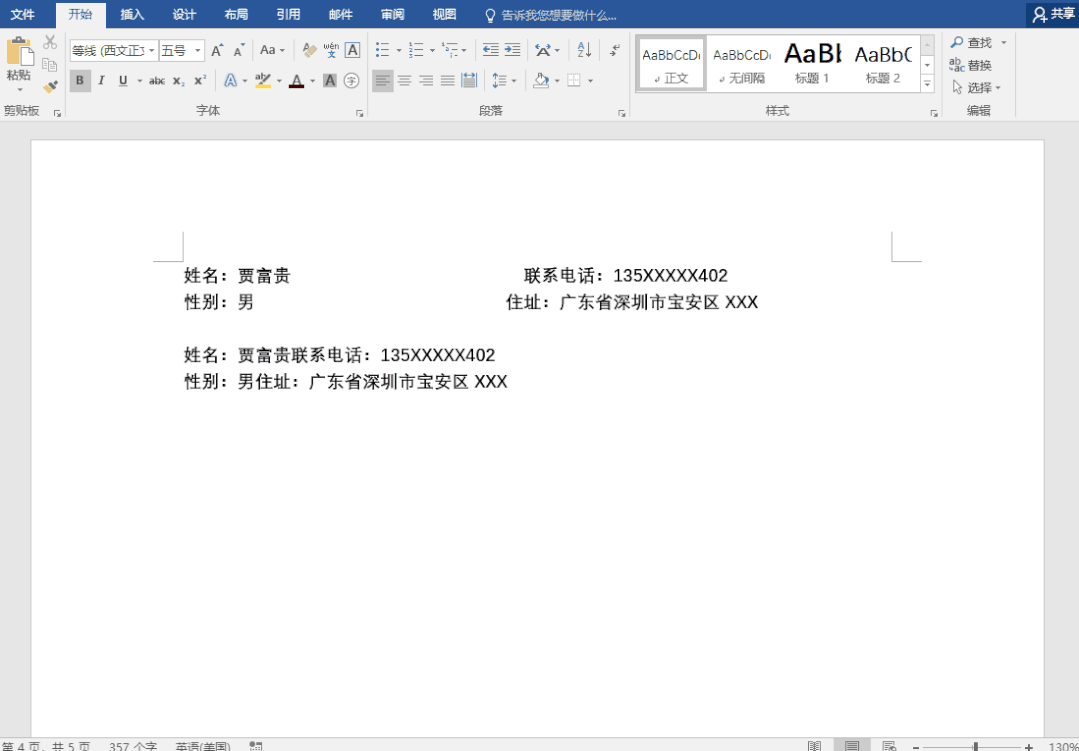Switch to the 插入 tab
This screenshot has width=1079, height=751.
(x=132, y=14)
